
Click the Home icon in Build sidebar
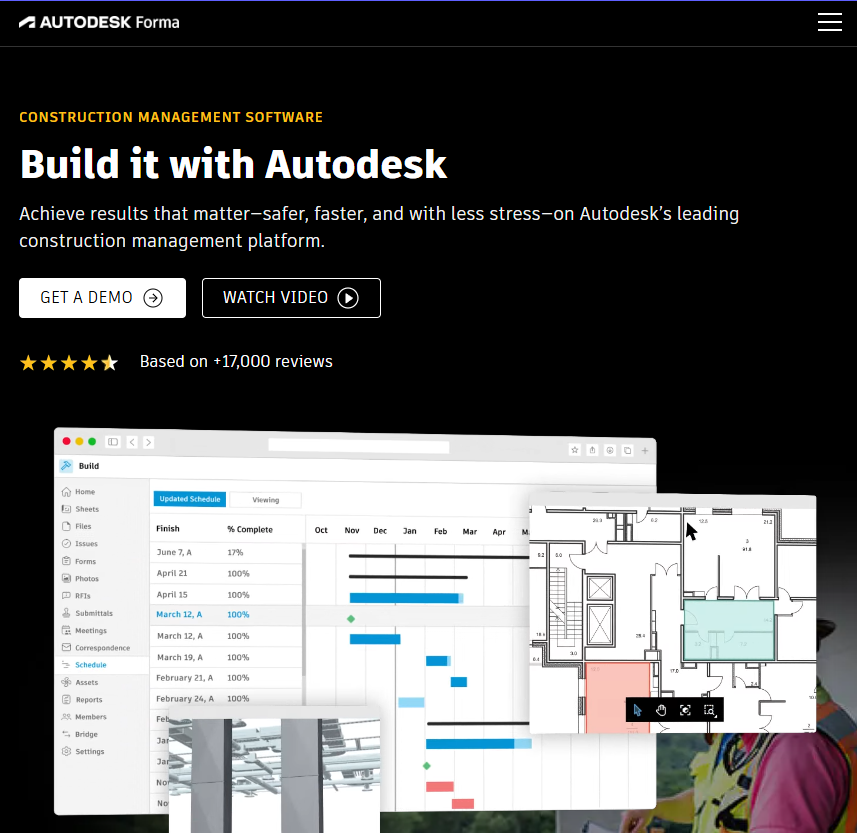pos(66,491)
